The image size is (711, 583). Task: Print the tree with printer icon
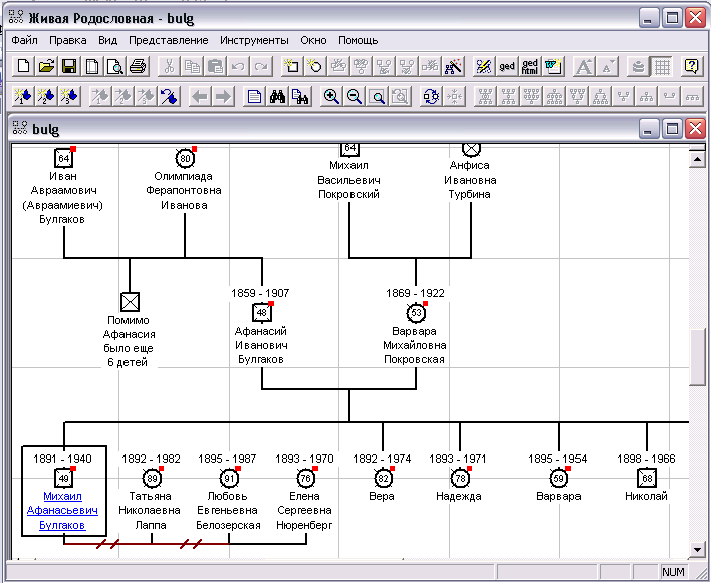tap(138, 67)
